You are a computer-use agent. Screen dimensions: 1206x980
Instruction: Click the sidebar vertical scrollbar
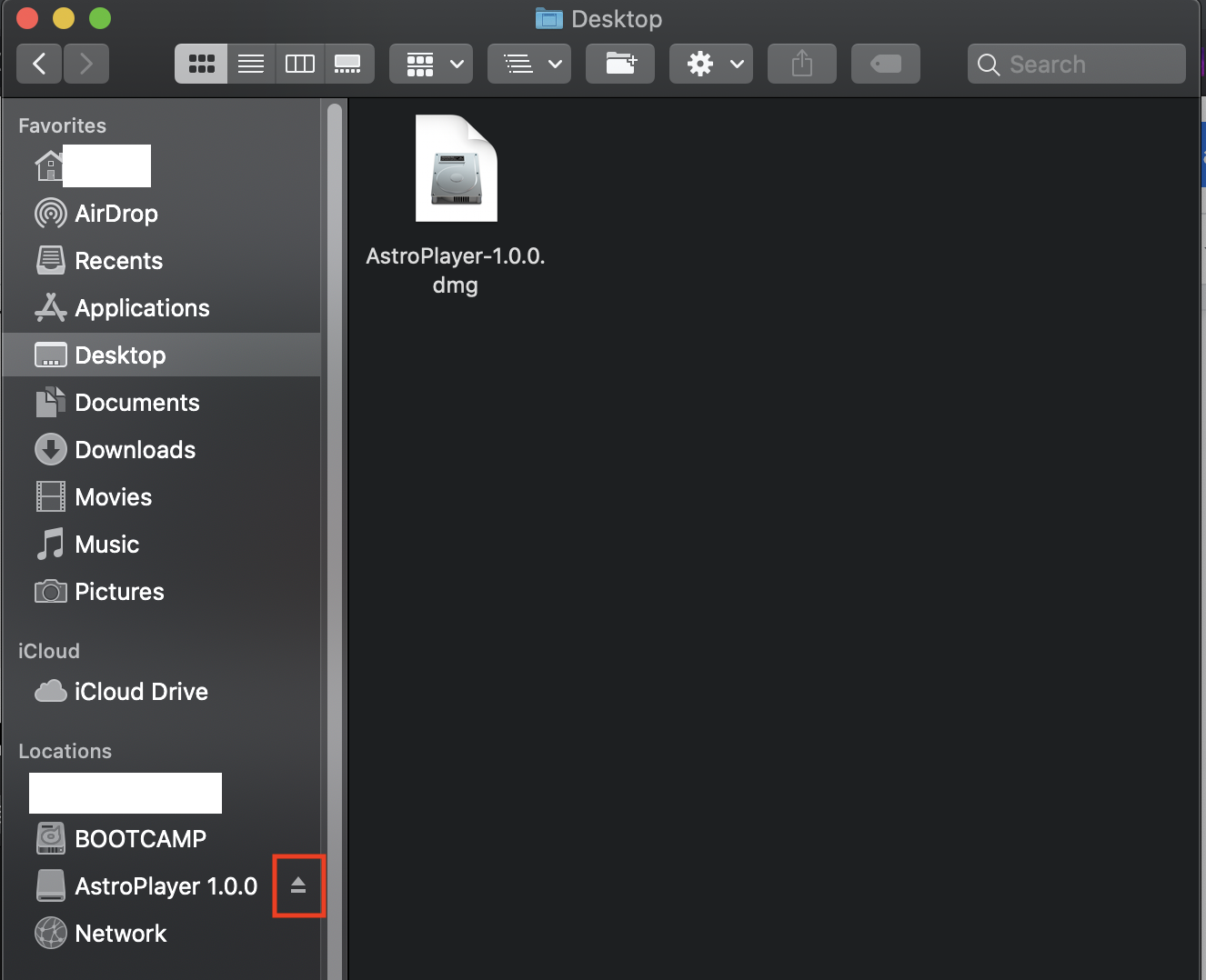tap(335, 540)
